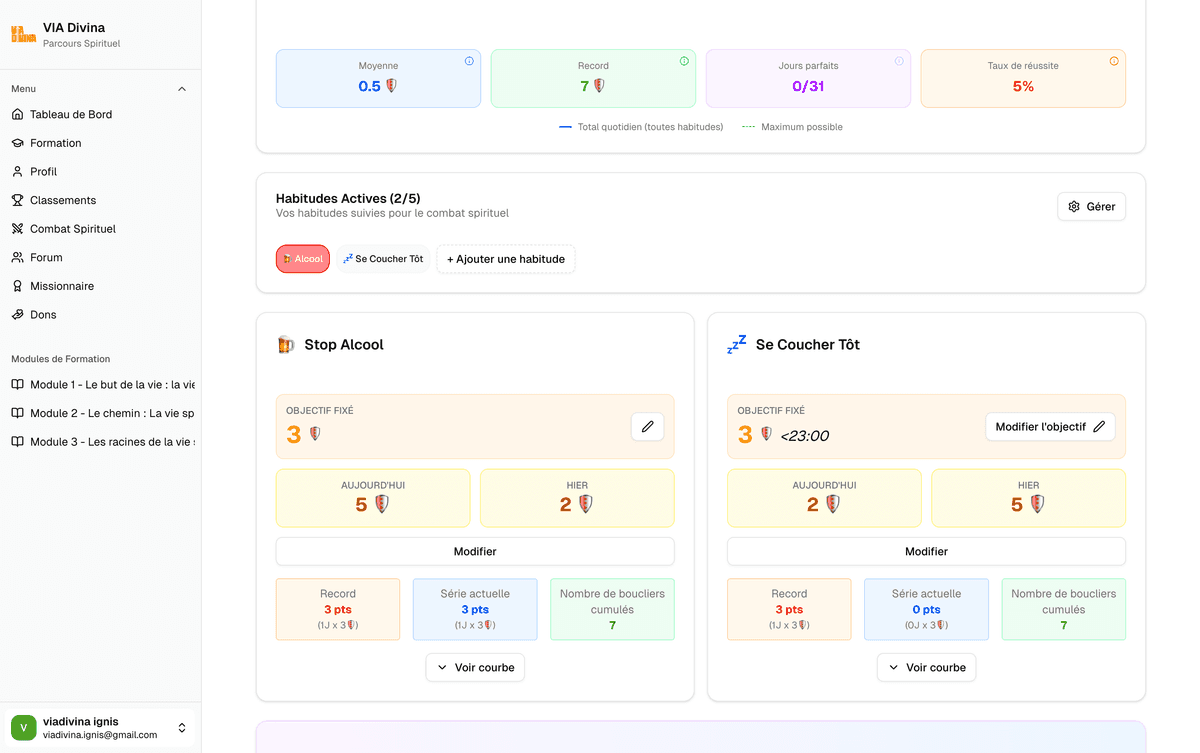Click the 'Stop Alcool' card title
This screenshot has width=1200, height=753.
tap(344, 345)
